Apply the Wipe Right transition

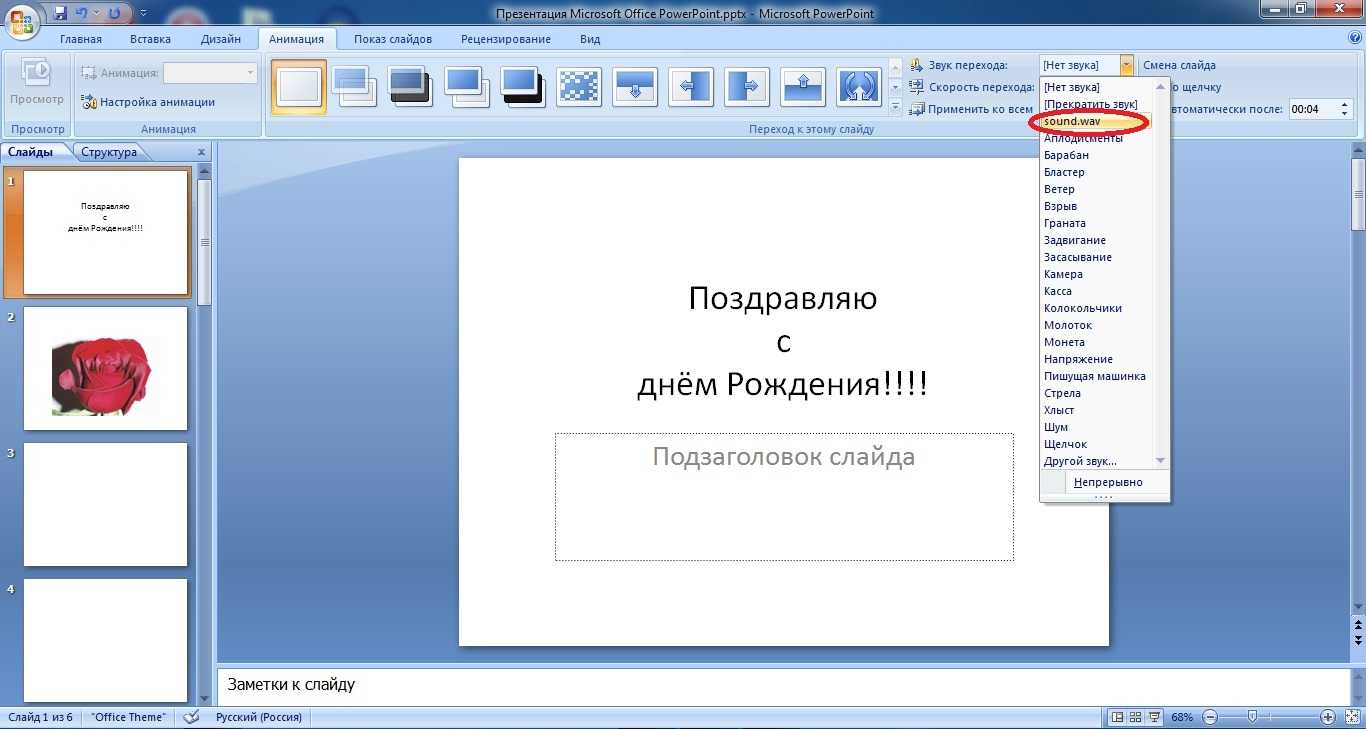pos(746,87)
